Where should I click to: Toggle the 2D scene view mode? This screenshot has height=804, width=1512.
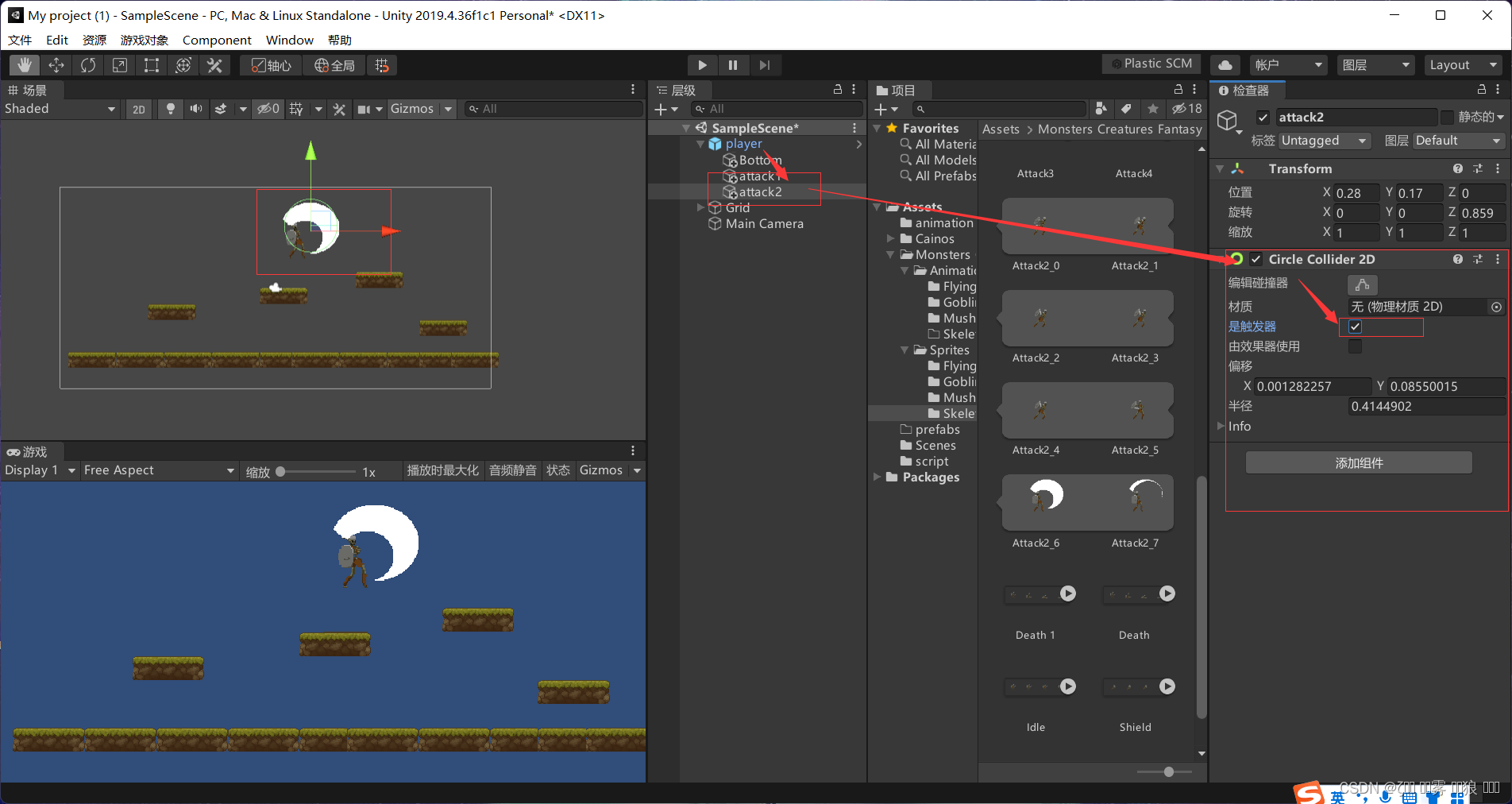(x=139, y=109)
